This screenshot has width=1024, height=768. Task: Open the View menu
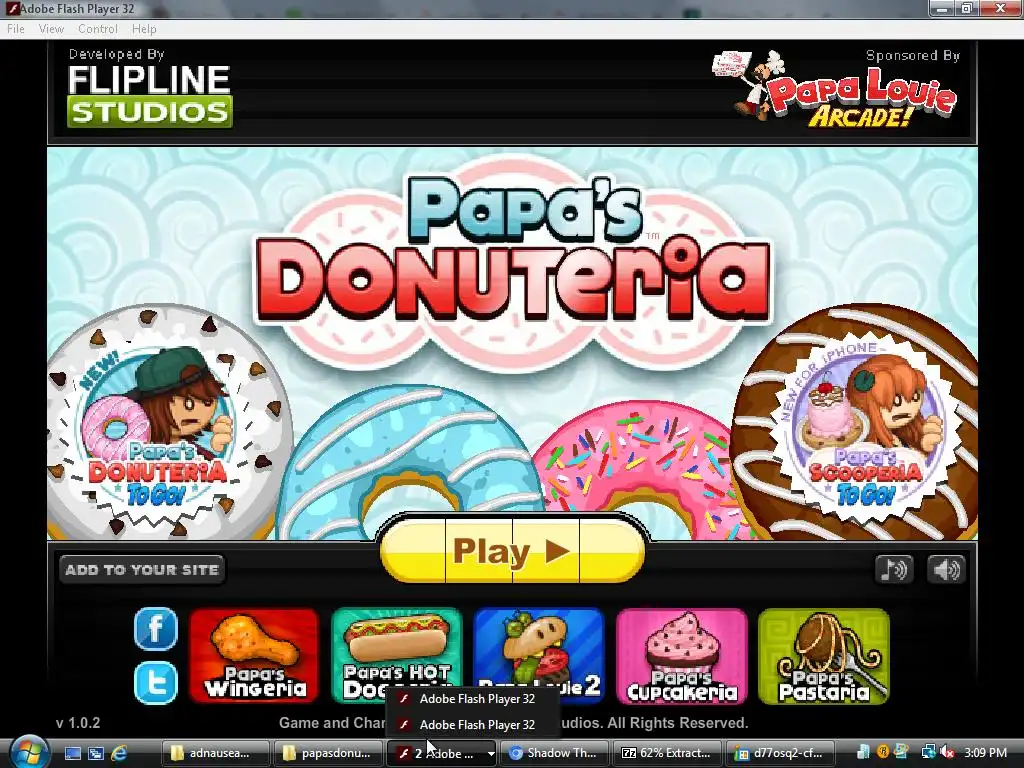tap(51, 29)
